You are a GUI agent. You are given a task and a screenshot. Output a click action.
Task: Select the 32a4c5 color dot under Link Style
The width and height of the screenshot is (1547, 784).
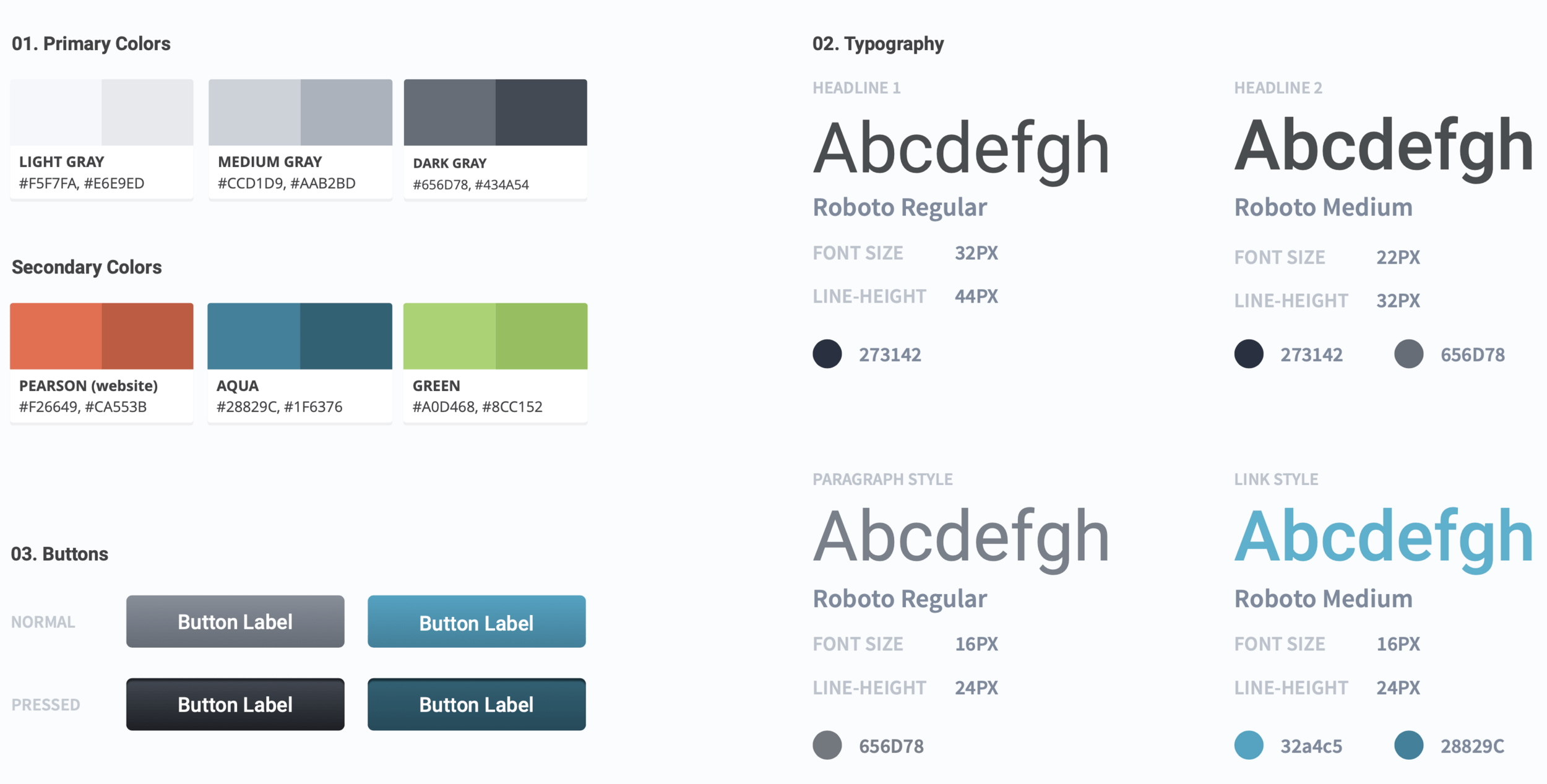(x=1249, y=745)
